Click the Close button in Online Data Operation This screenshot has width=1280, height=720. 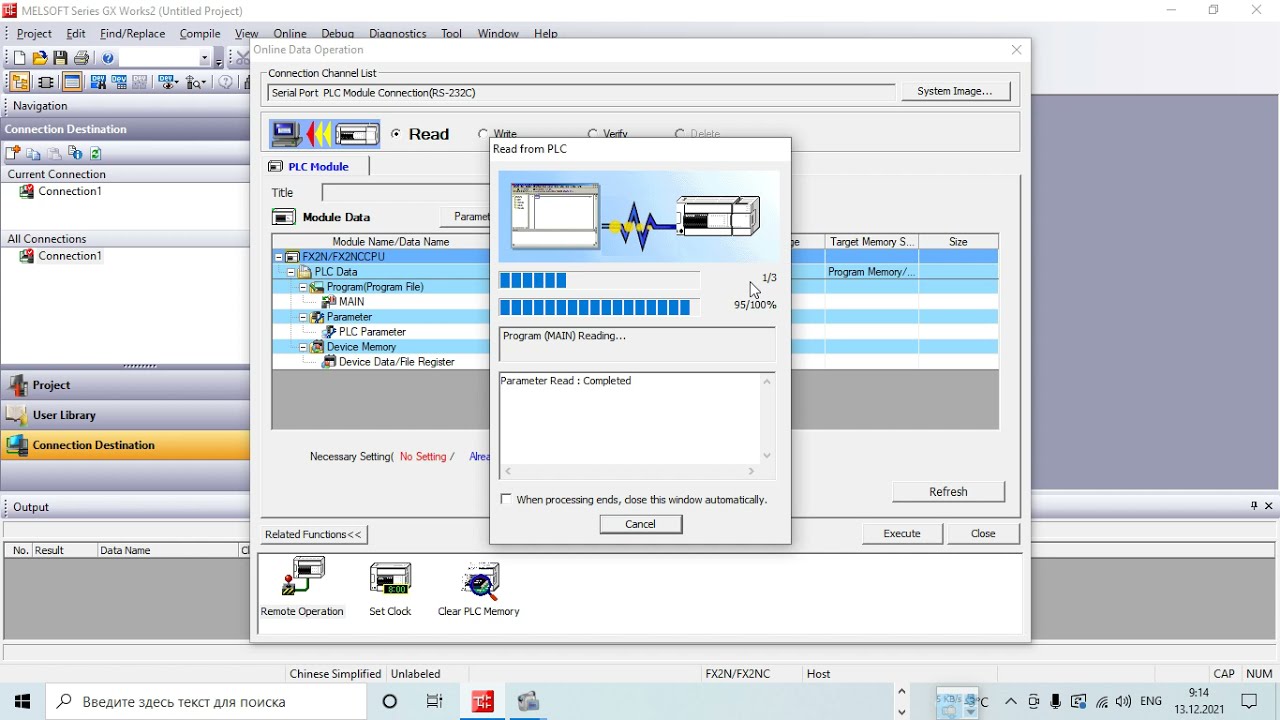[983, 534]
